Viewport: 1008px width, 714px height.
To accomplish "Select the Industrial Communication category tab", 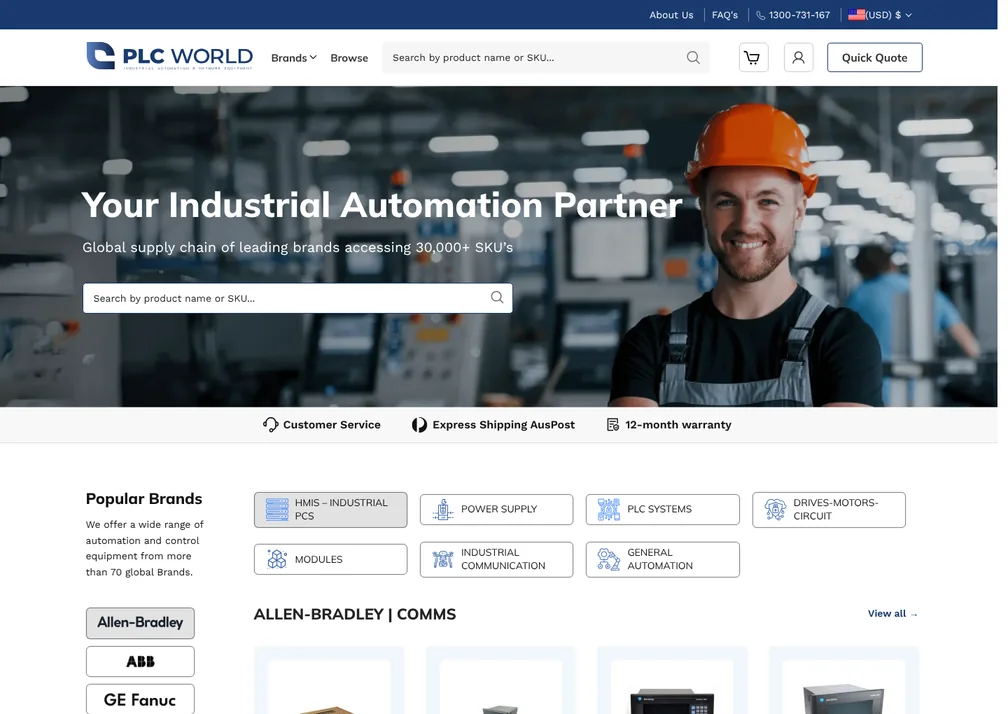I will pyautogui.click(x=496, y=559).
